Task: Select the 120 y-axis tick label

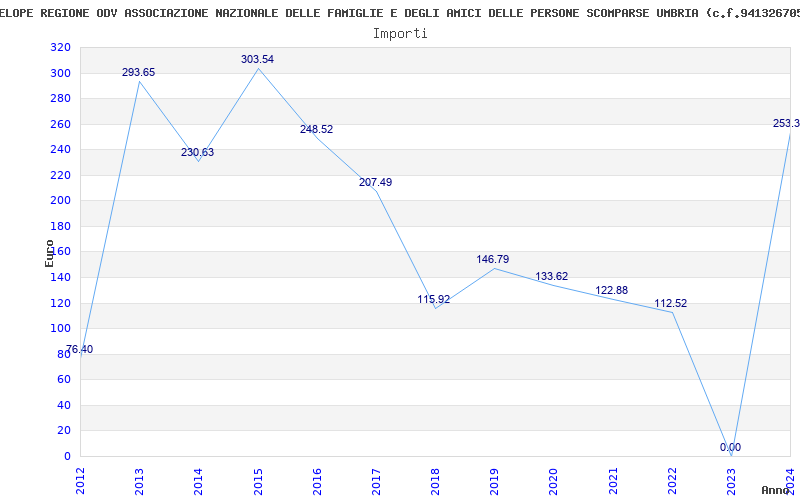Action: tap(60, 303)
